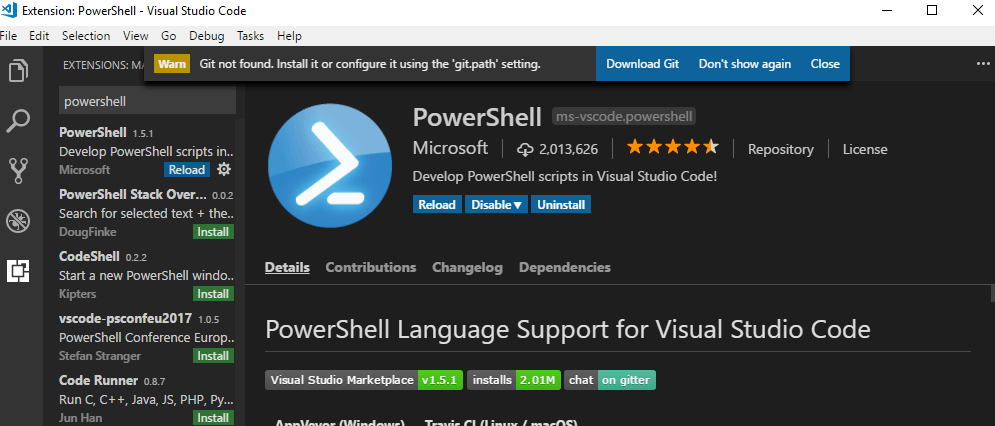The height and width of the screenshot is (426, 995).
Task: Open the Debug view in activity bar
Action: pos(18,222)
